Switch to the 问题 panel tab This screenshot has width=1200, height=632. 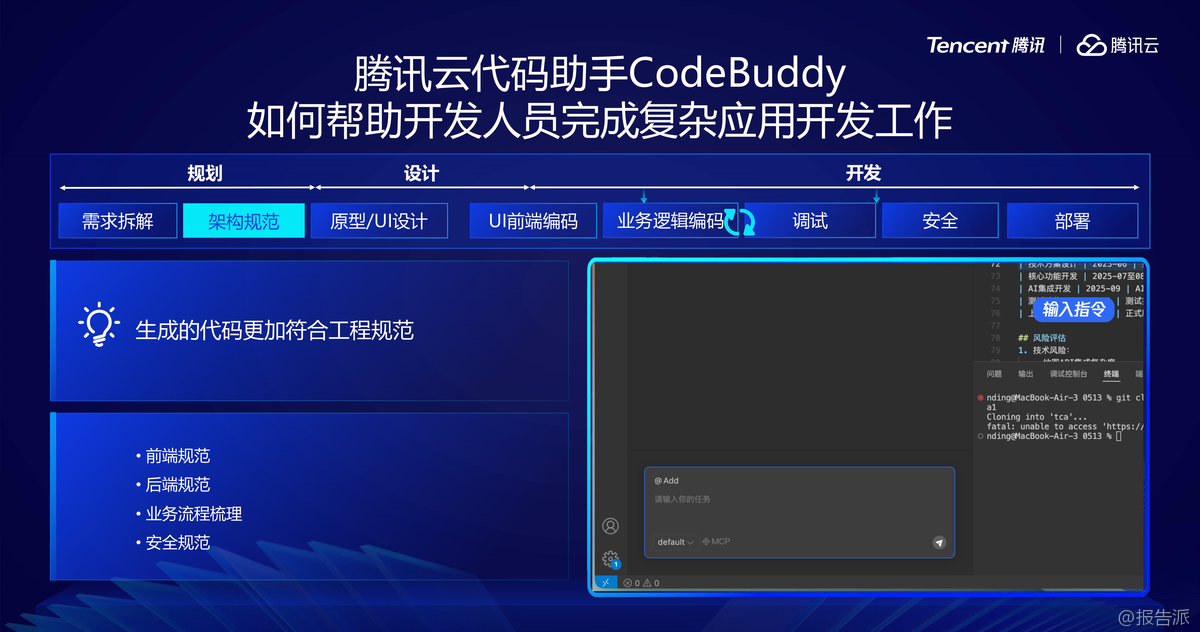[x=994, y=374]
